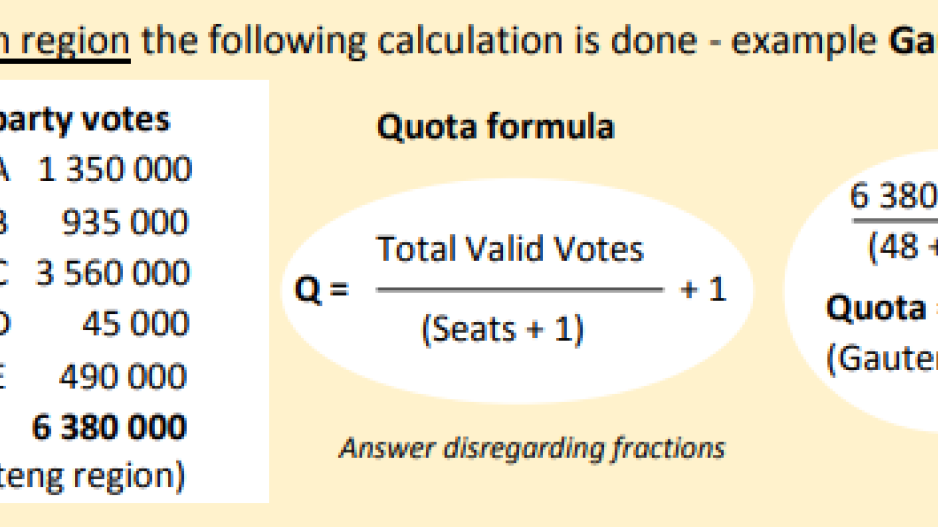Image resolution: width=938 pixels, height=527 pixels.
Task: Click the "(48 +" denominator in right oval
Action: click(x=902, y=247)
